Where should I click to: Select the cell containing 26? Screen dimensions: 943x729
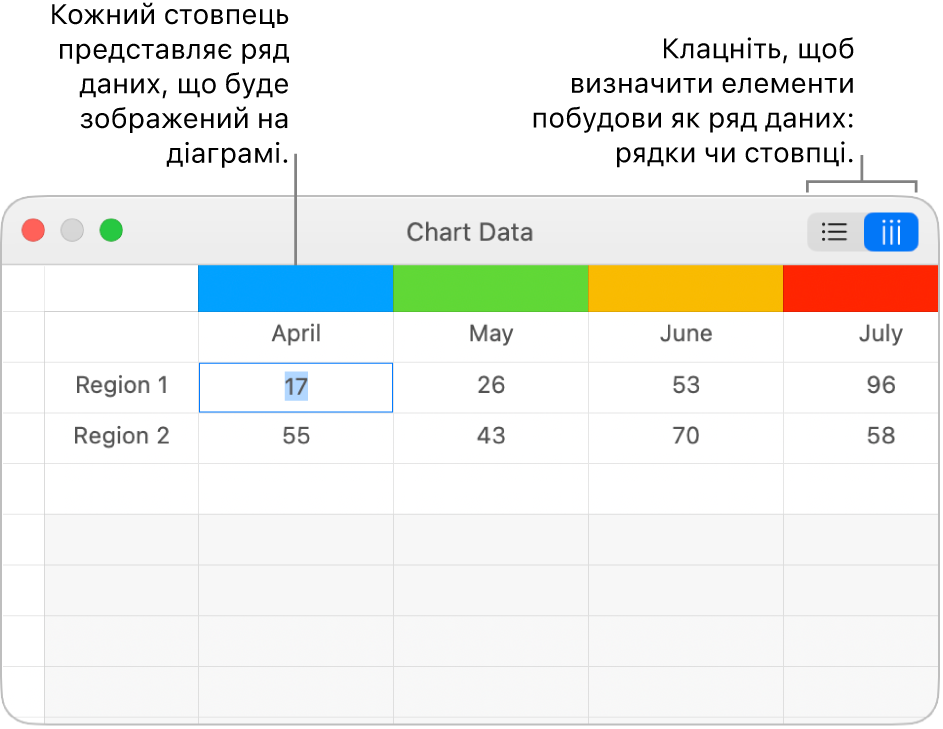tap(491, 386)
